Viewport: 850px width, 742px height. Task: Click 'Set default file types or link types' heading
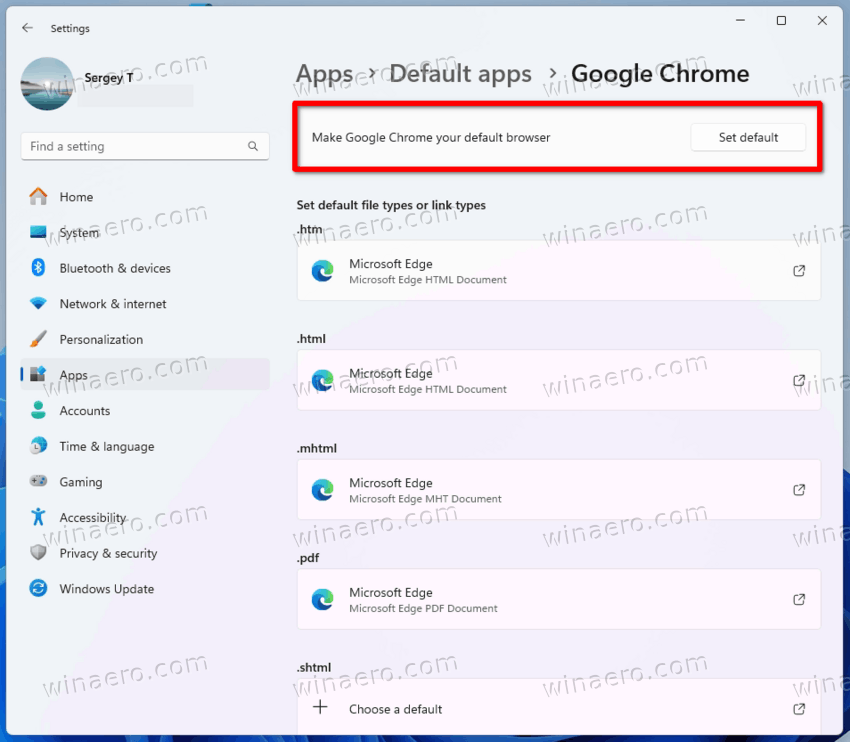point(391,205)
